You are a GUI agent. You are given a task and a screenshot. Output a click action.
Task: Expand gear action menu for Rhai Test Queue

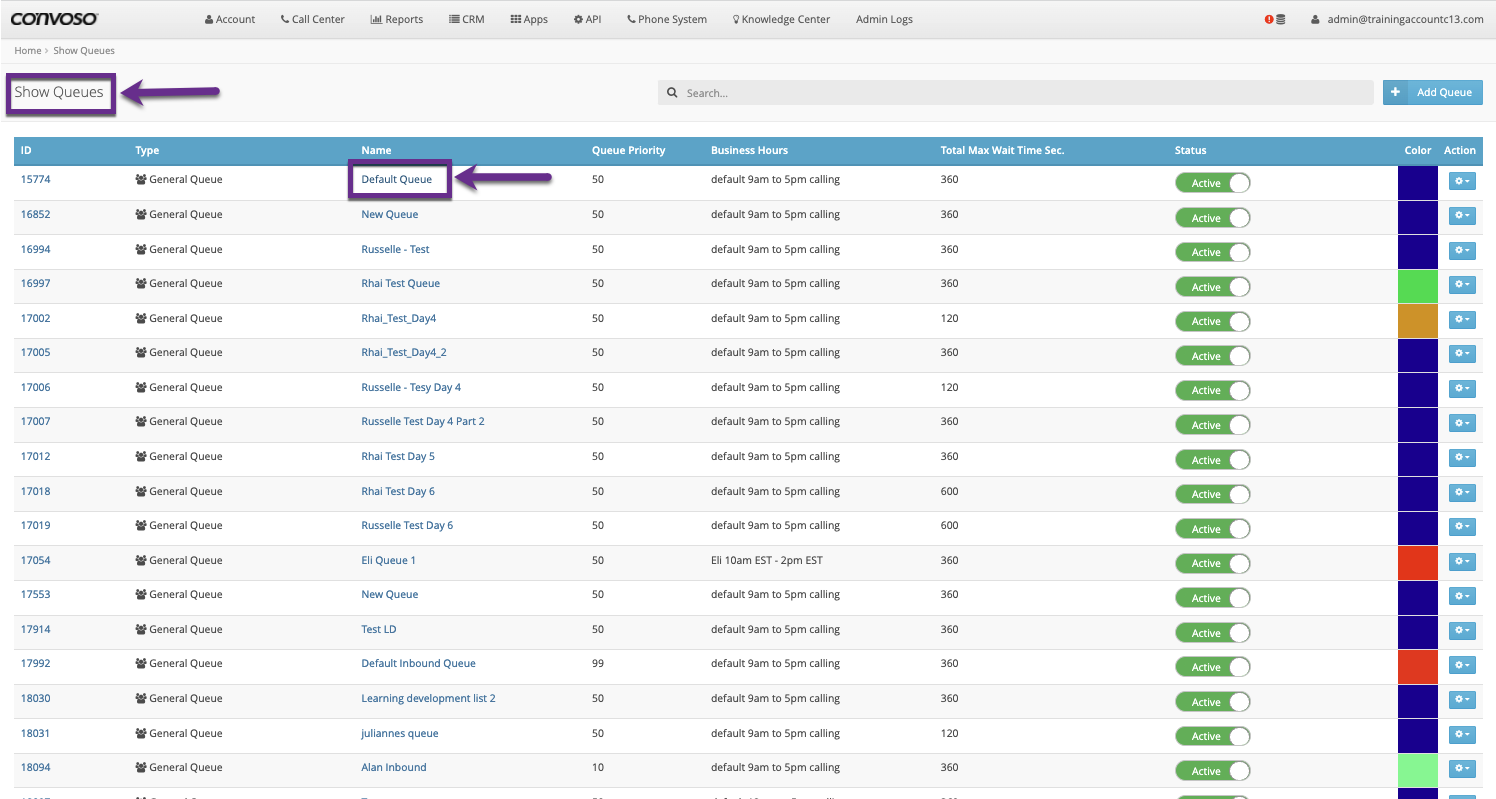pos(1462,285)
